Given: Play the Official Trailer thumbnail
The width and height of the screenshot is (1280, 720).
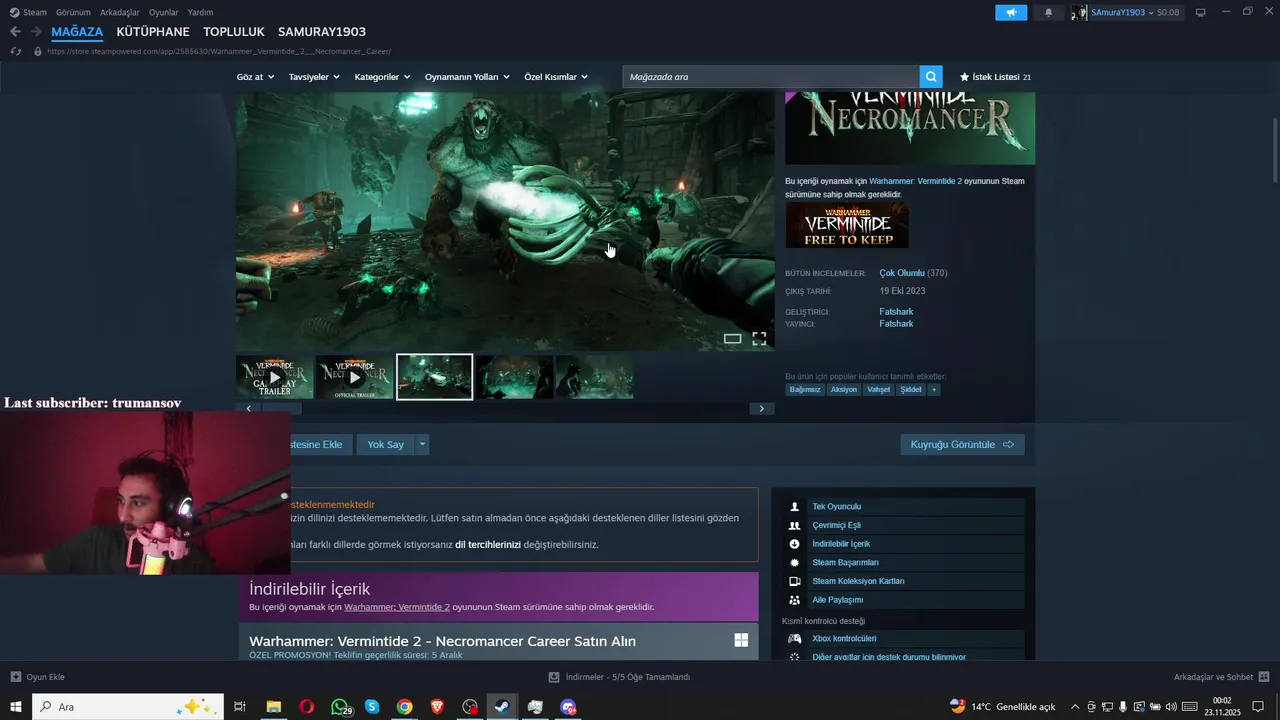Looking at the screenshot, I should [x=355, y=377].
